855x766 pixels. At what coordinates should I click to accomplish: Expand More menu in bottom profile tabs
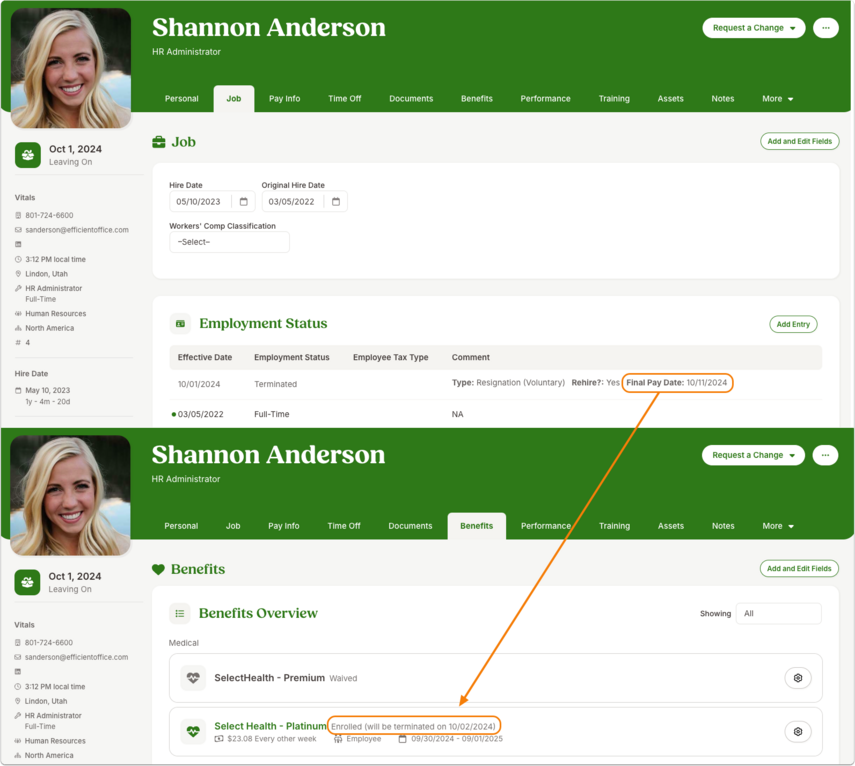pos(778,526)
